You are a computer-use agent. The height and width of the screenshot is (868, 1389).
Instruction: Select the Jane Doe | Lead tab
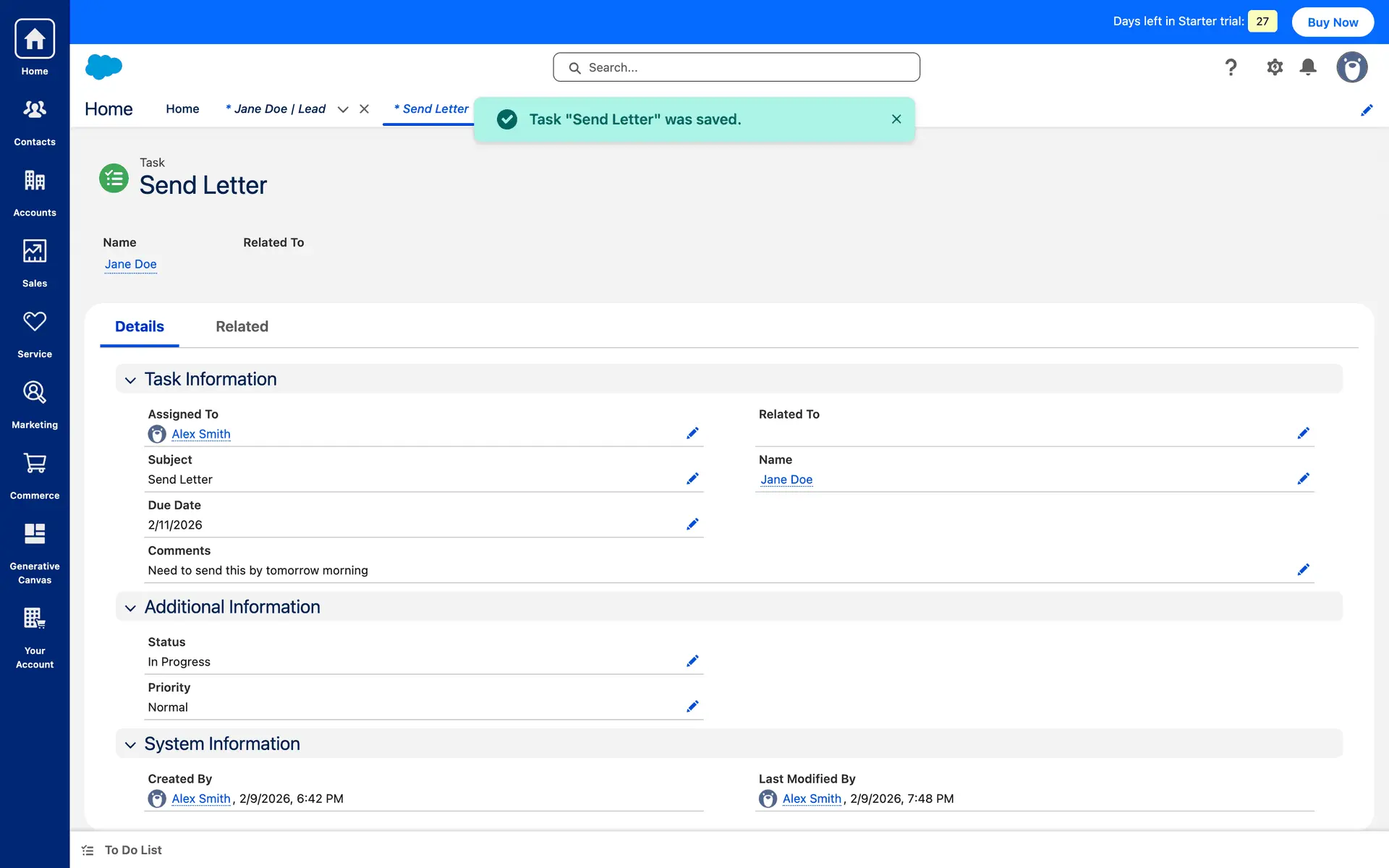[276, 109]
